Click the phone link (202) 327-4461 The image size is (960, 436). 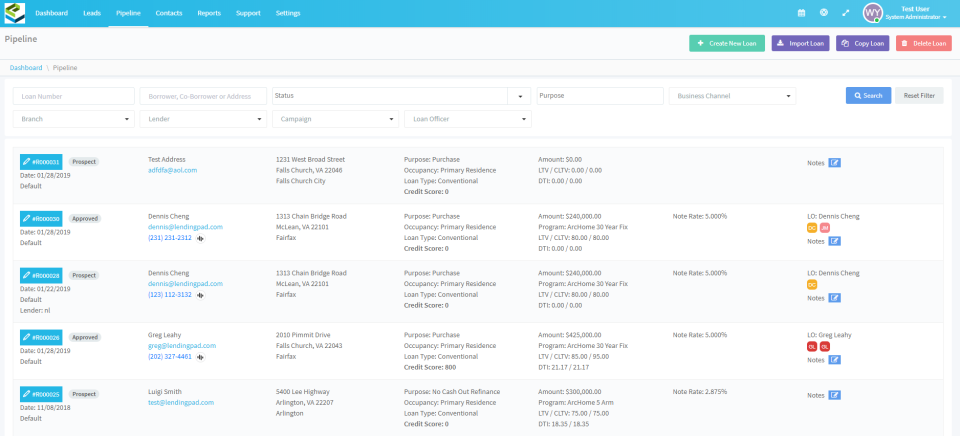point(170,356)
